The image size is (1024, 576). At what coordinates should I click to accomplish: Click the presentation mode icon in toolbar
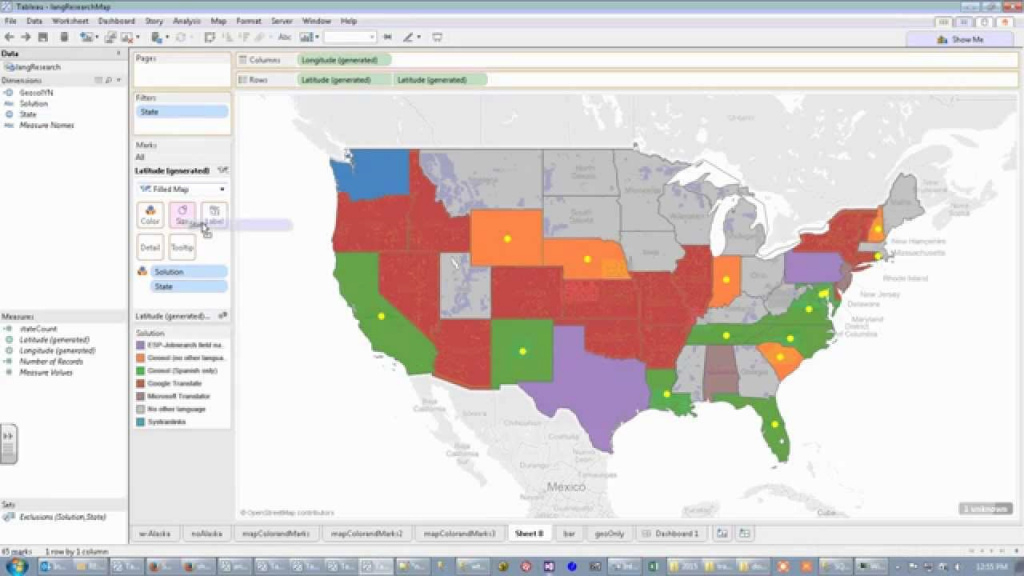click(437, 37)
